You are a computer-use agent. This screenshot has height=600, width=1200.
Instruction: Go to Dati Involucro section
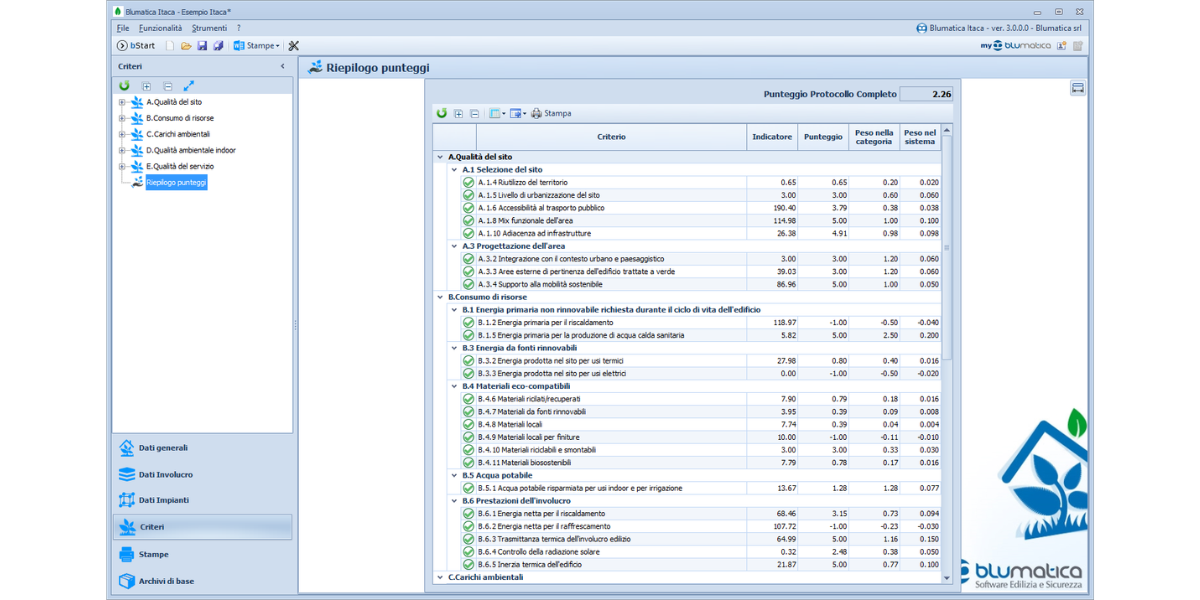click(x=165, y=475)
